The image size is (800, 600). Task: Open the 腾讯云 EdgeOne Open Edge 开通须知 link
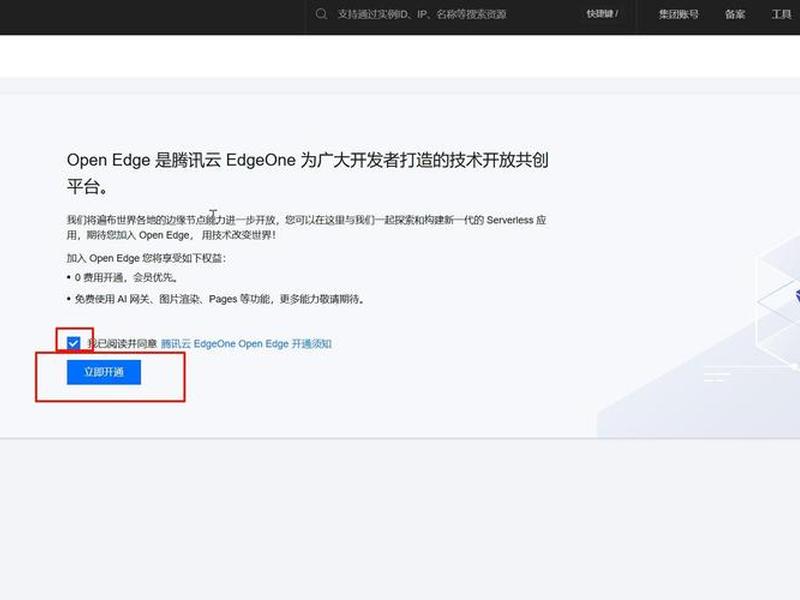click(246, 344)
